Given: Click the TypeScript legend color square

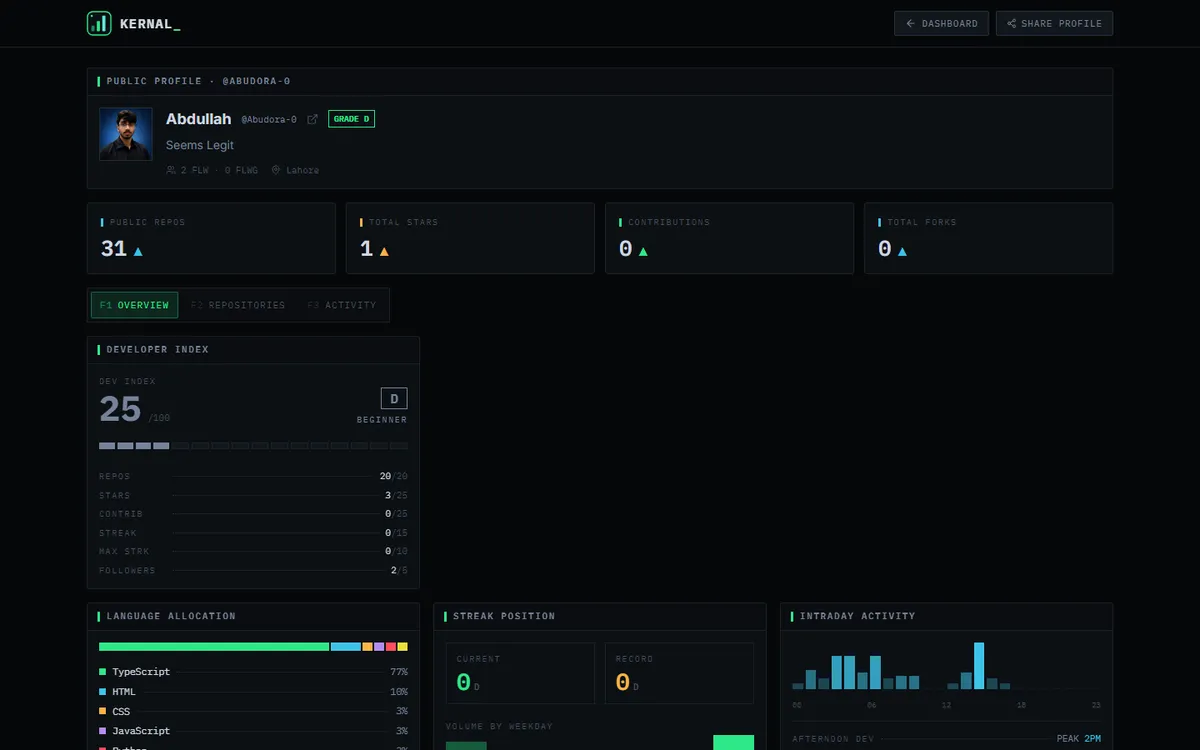Looking at the screenshot, I should [102, 672].
